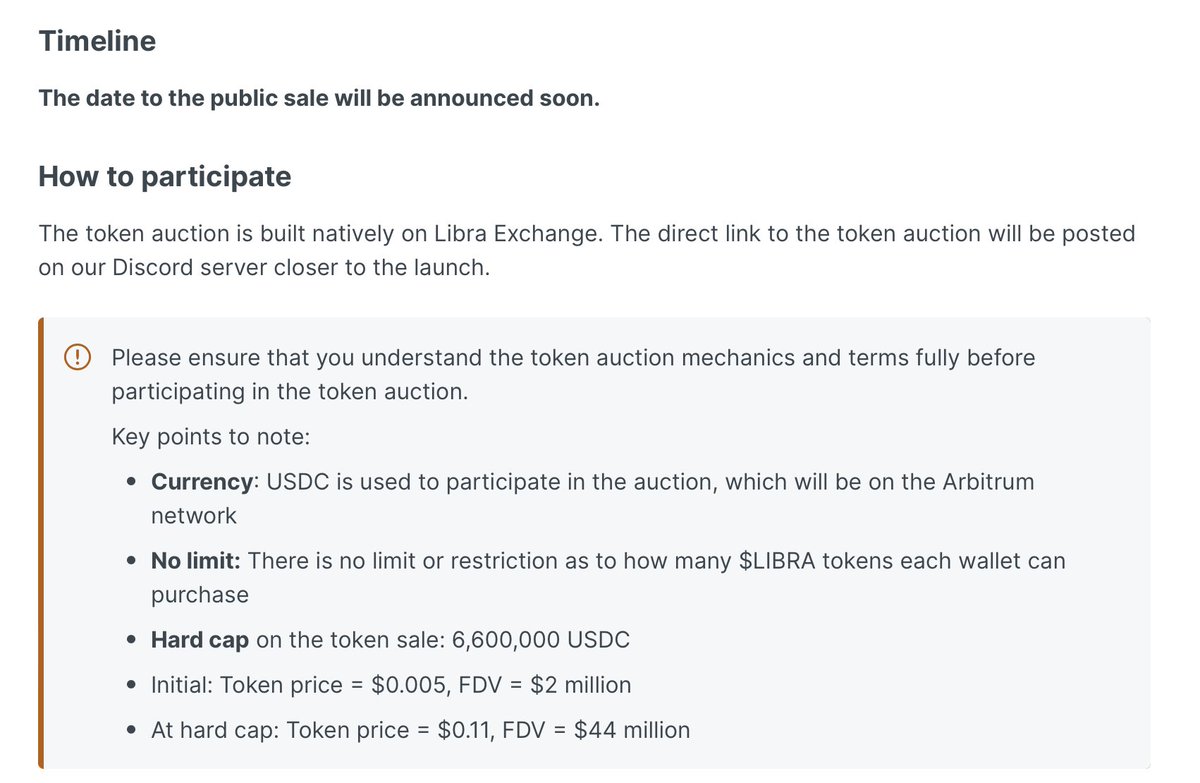Click the bold public sale date announcement
This screenshot has height=783, width=1200.
319,99
